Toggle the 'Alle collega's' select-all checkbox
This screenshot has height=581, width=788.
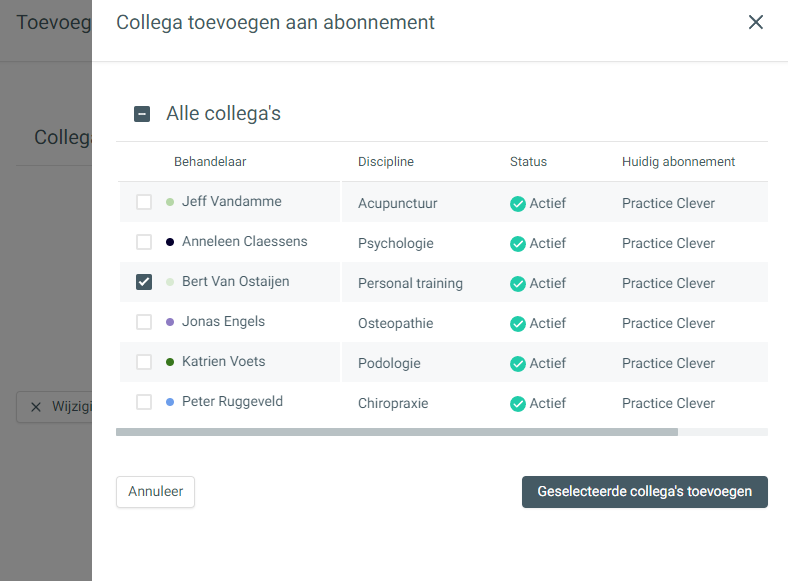pyautogui.click(x=142, y=114)
